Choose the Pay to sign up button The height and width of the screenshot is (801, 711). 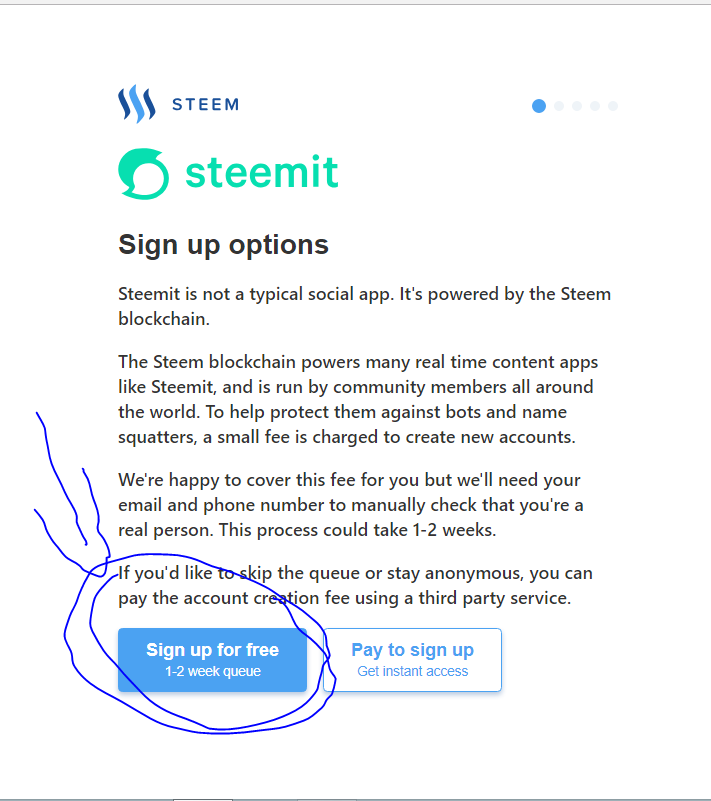[x=412, y=659]
